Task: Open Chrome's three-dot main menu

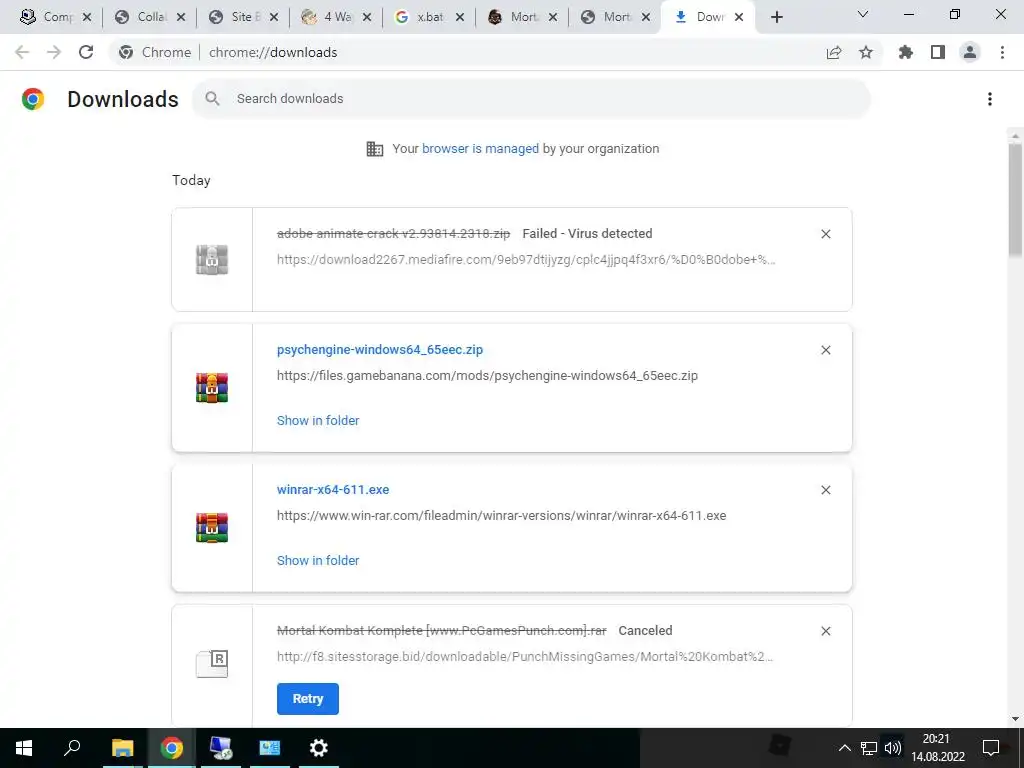Action: click(x=1002, y=52)
